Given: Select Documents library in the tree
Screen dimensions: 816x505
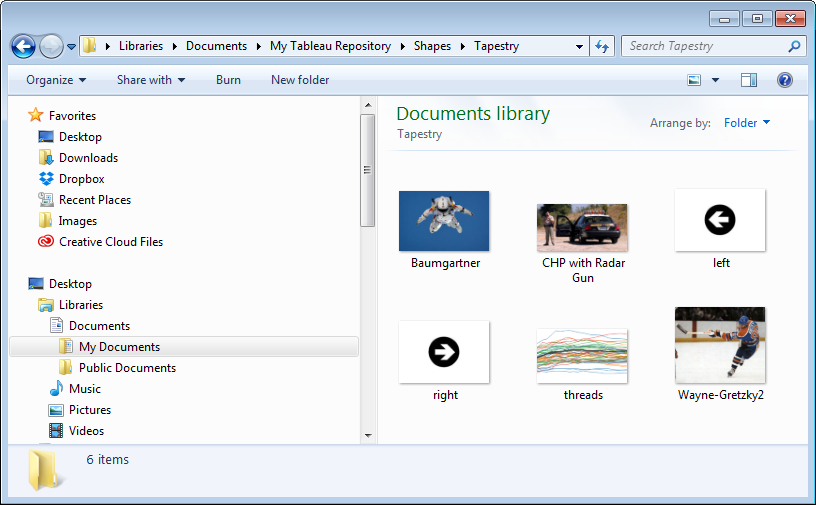Looking at the screenshot, I should coord(99,326).
